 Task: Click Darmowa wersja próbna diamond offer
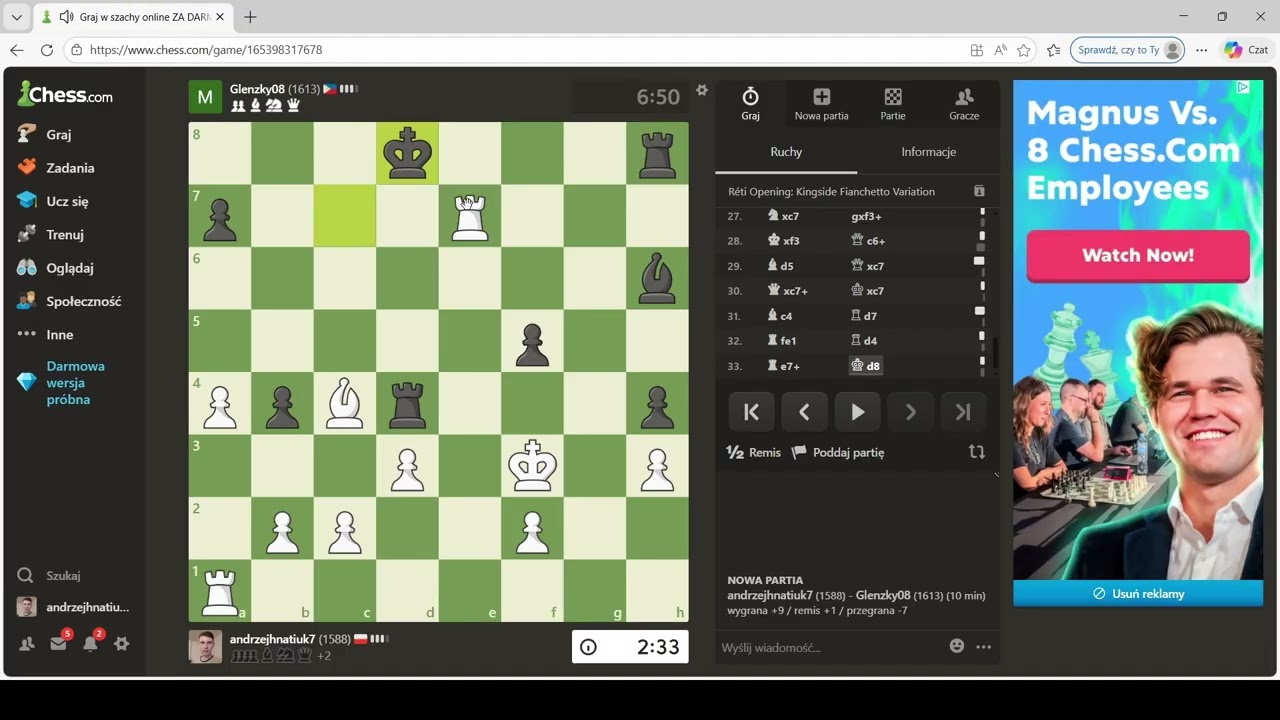click(x=62, y=383)
